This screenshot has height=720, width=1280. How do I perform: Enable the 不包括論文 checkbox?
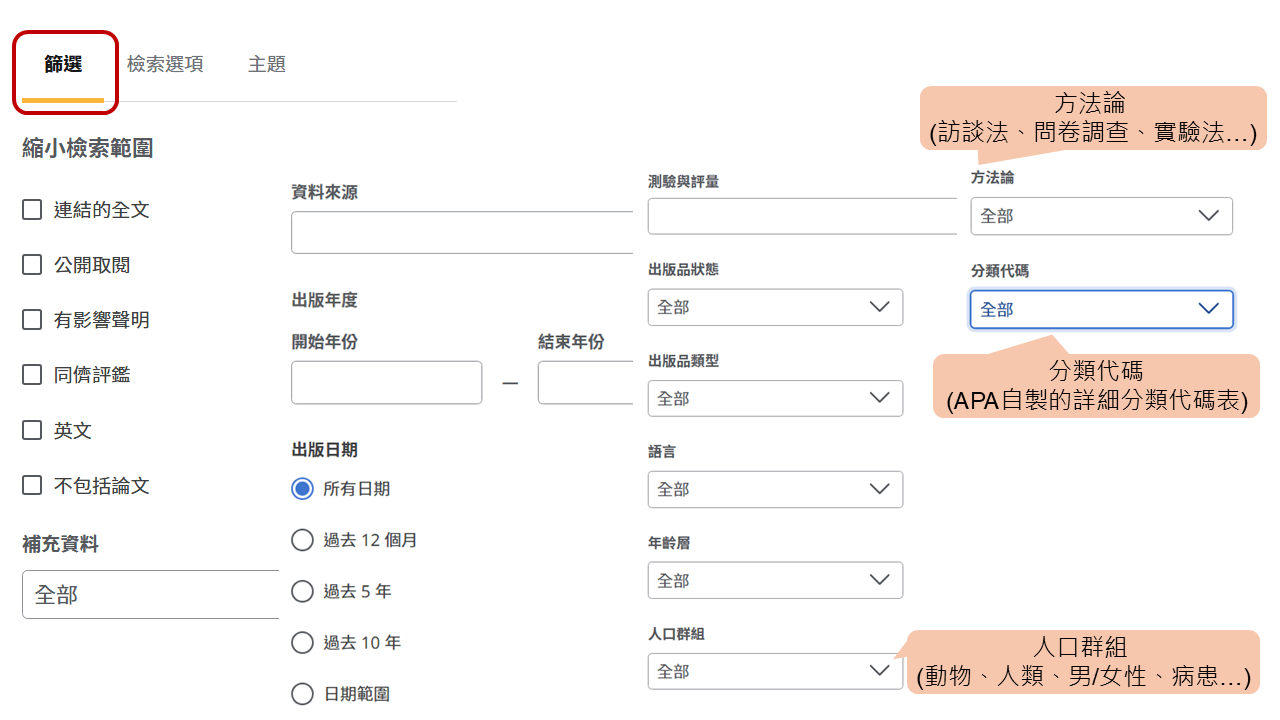coord(33,485)
